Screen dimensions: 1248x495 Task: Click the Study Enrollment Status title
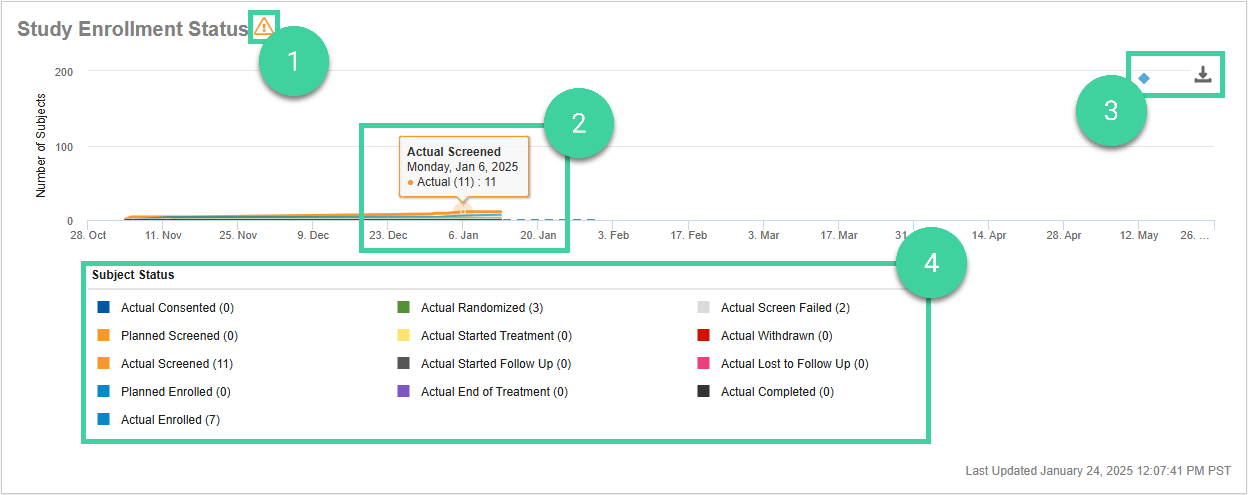[x=132, y=28]
